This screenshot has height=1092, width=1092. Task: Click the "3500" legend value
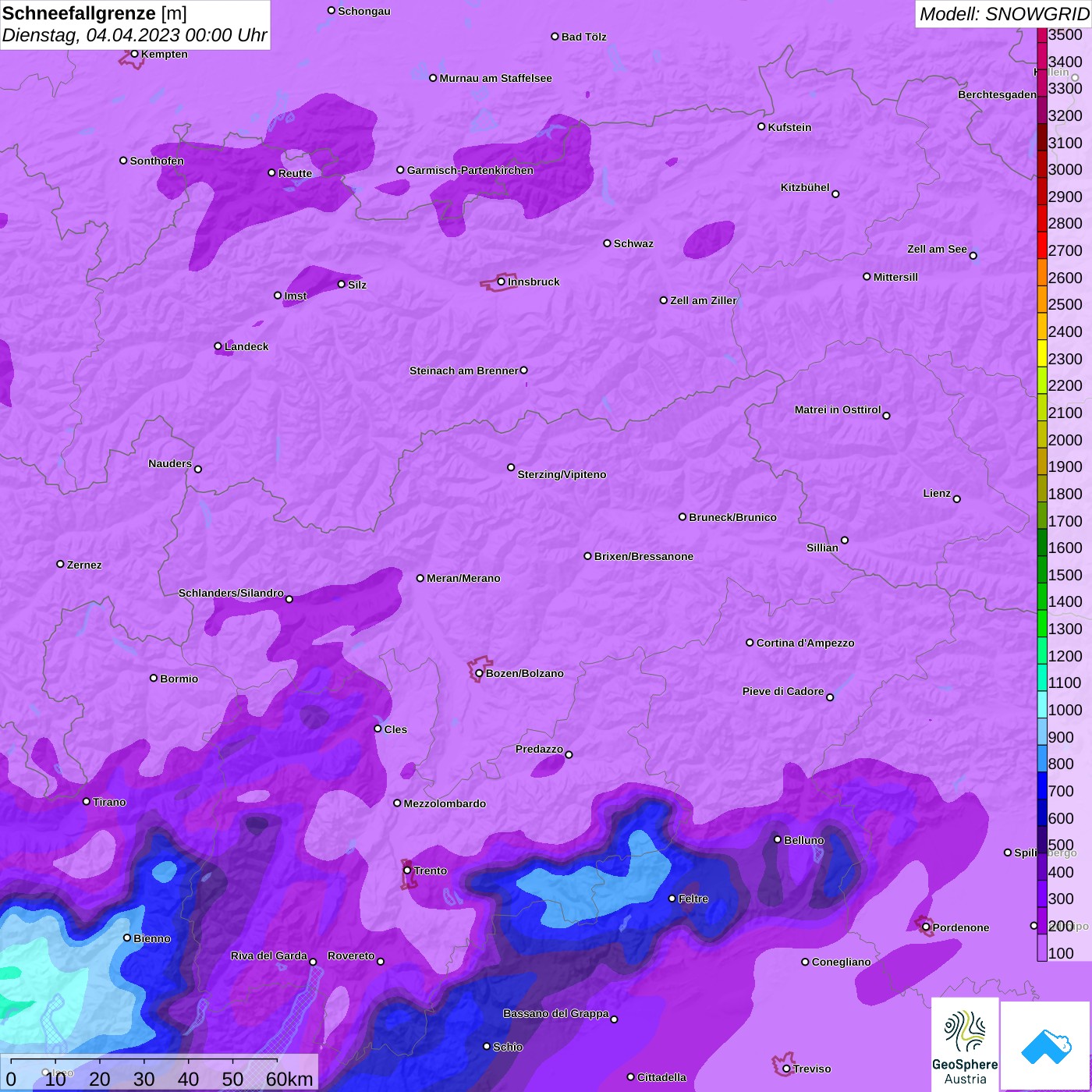click(1065, 34)
